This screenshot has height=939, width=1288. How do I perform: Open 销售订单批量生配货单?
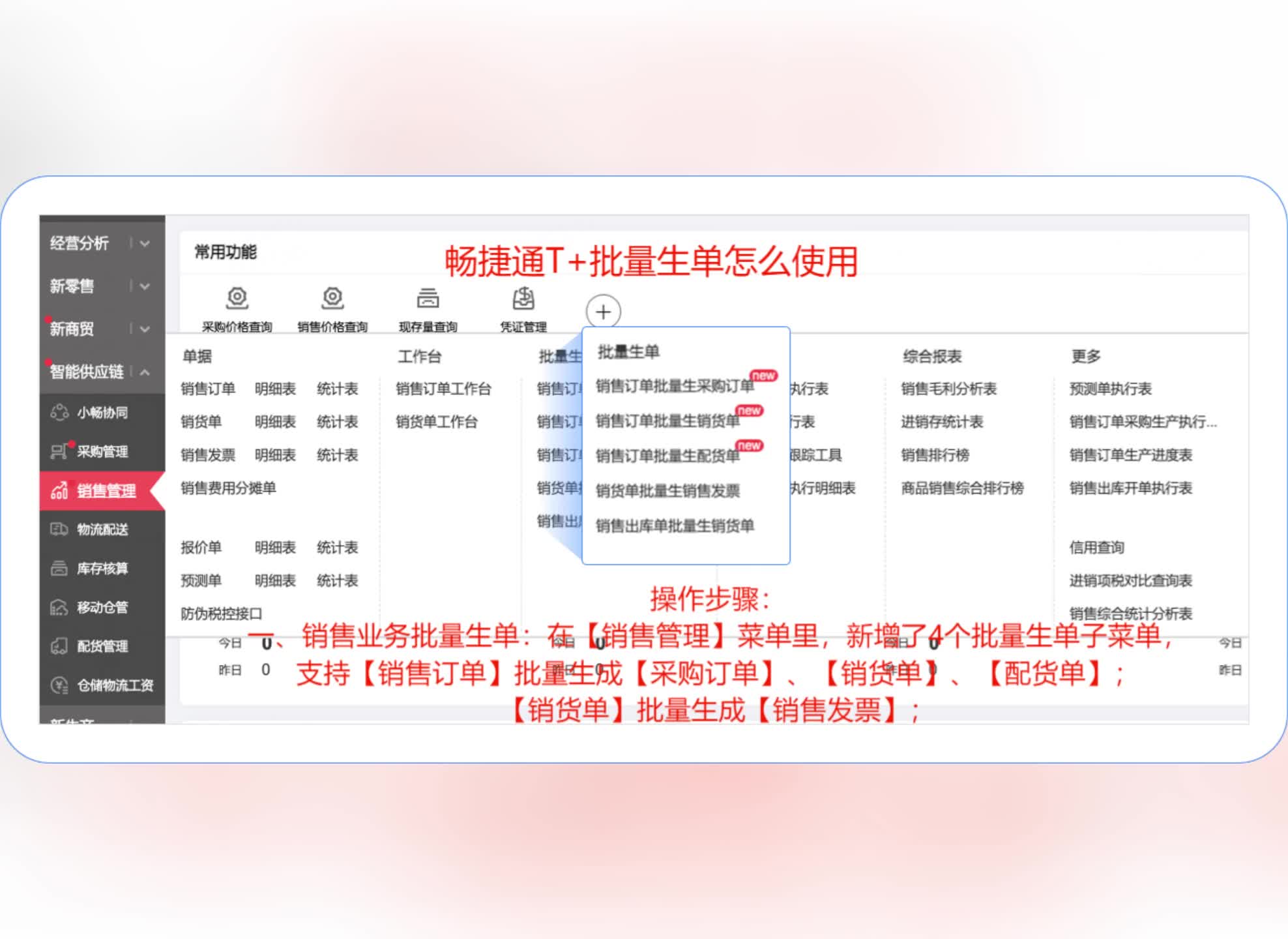(x=667, y=456)
